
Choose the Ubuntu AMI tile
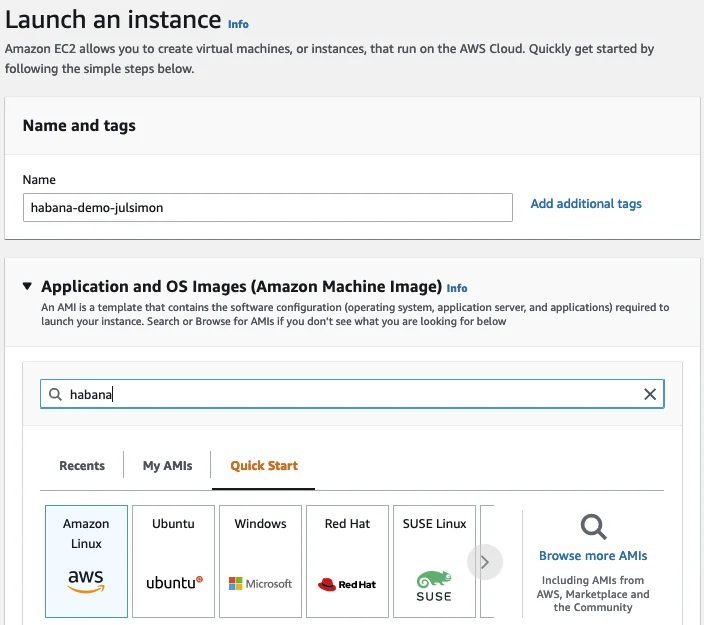point(174,560)
